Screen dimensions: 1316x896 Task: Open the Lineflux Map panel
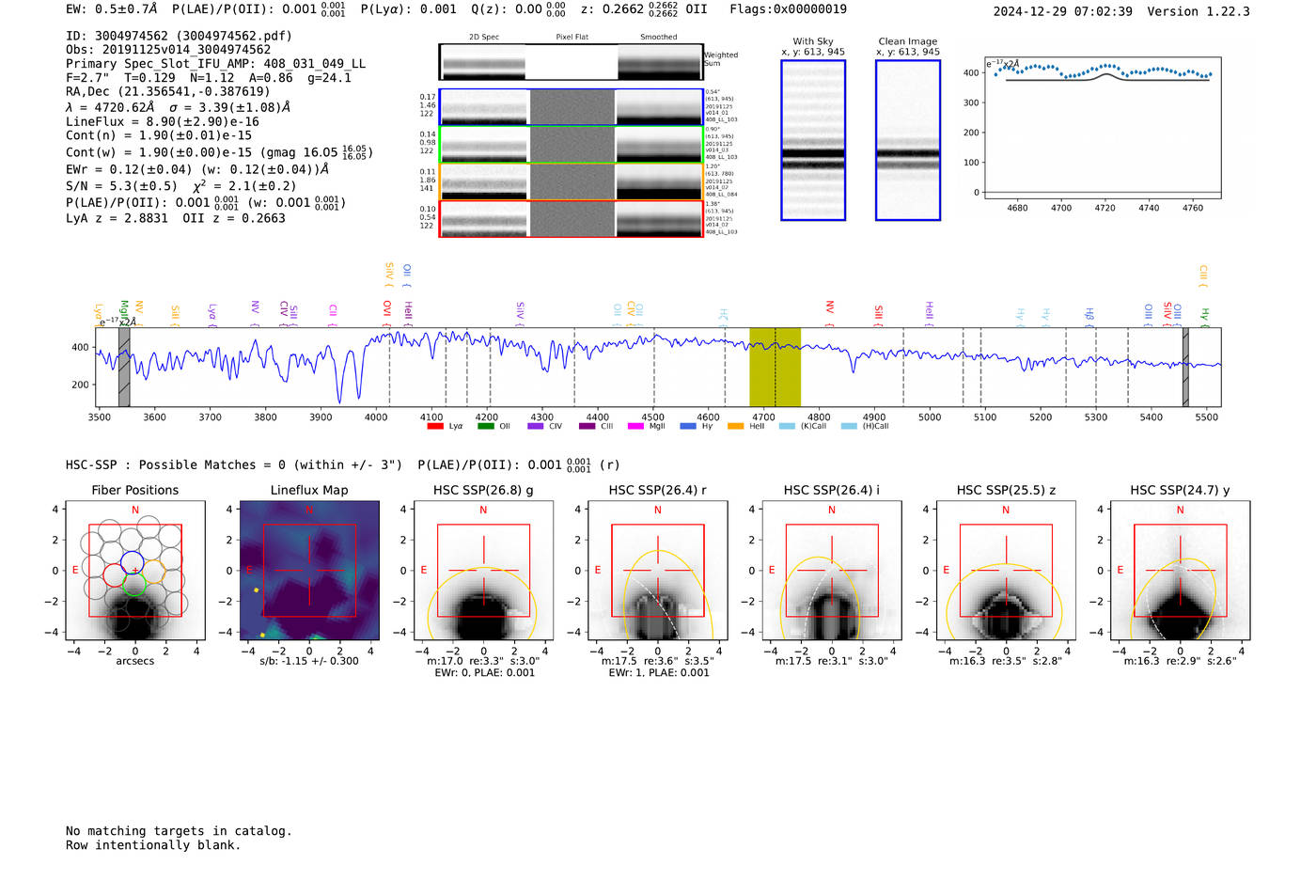[x=309, y=571]
